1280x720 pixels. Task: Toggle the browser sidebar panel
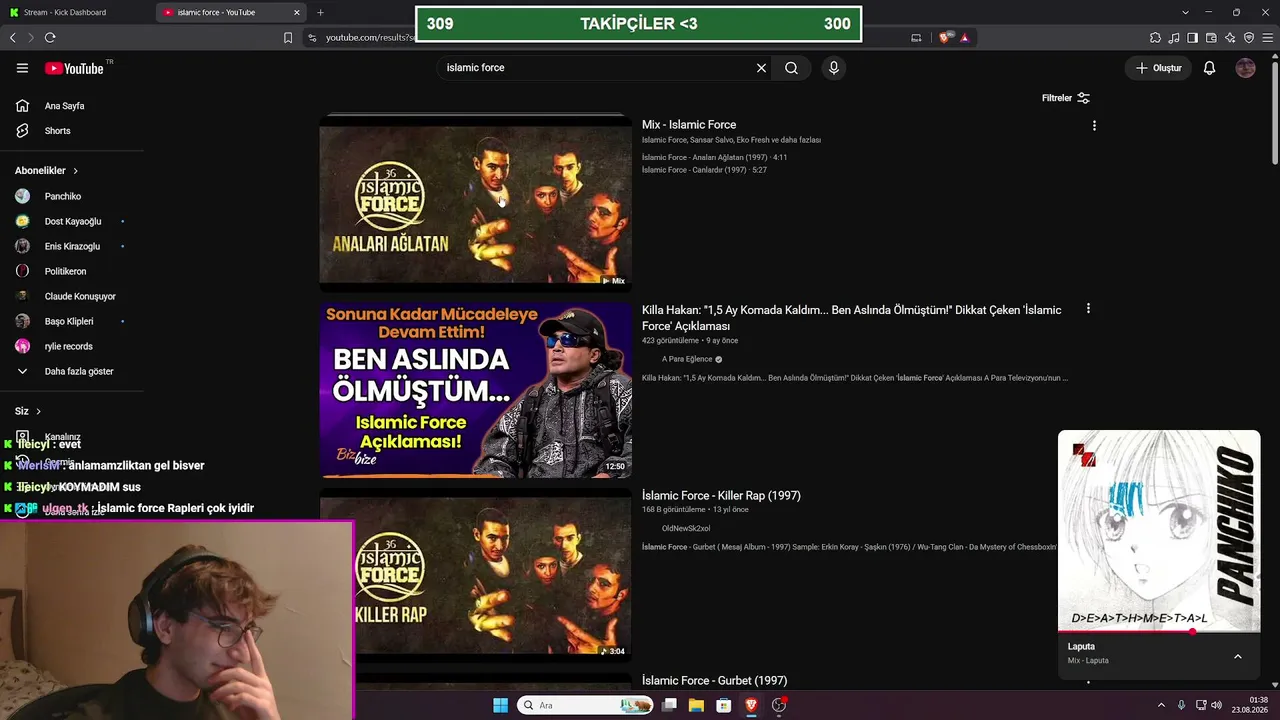click(x=1193, y=38)
